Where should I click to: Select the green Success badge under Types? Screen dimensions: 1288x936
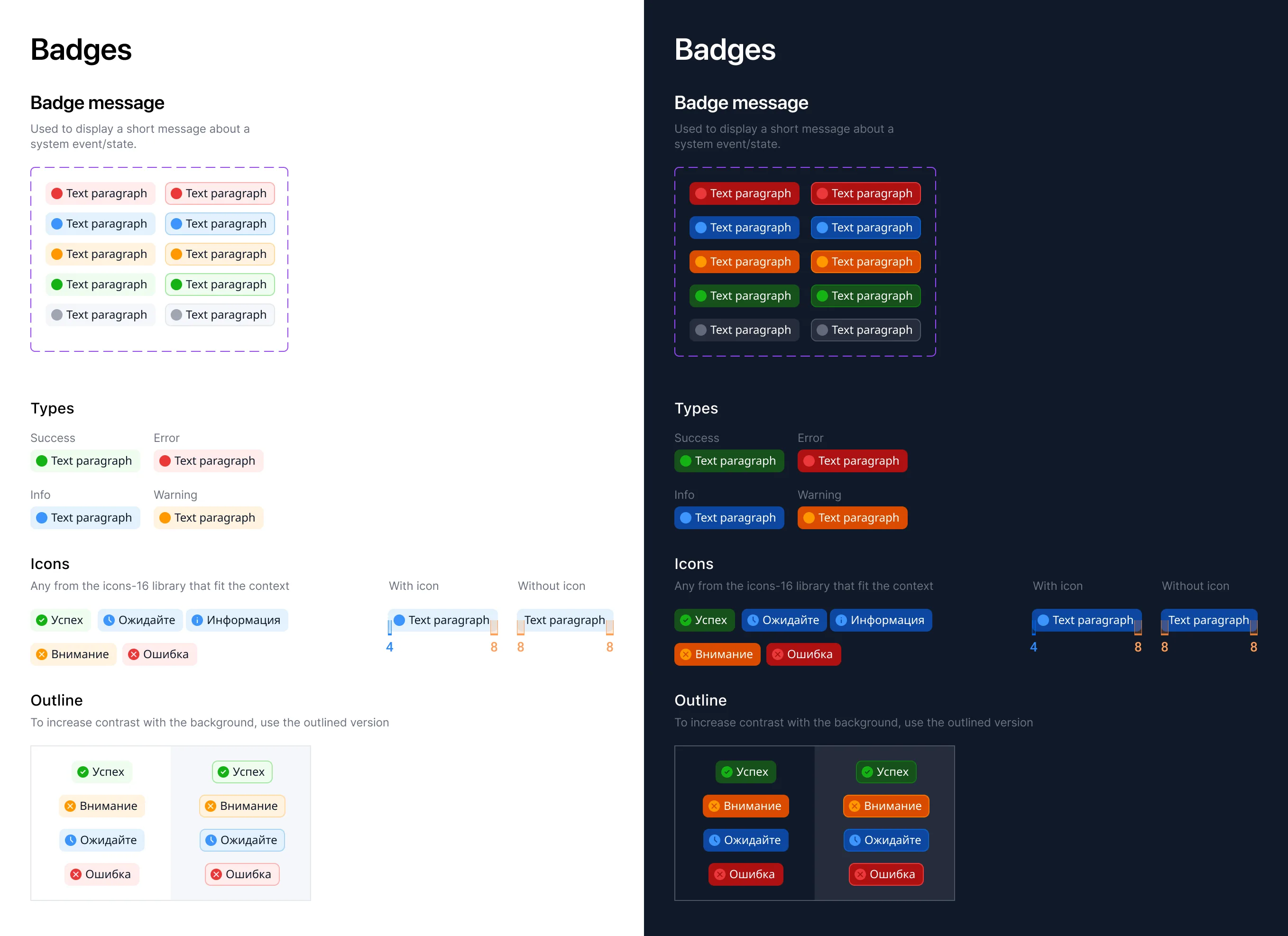pos(85,460)
